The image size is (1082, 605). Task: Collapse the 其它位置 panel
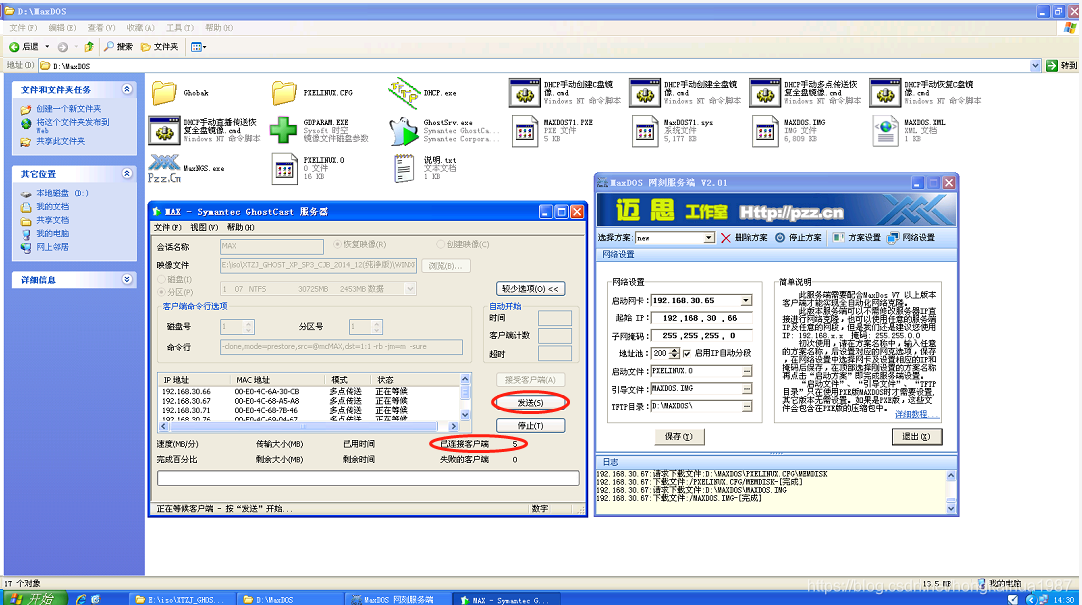click(x=127, y=173)
